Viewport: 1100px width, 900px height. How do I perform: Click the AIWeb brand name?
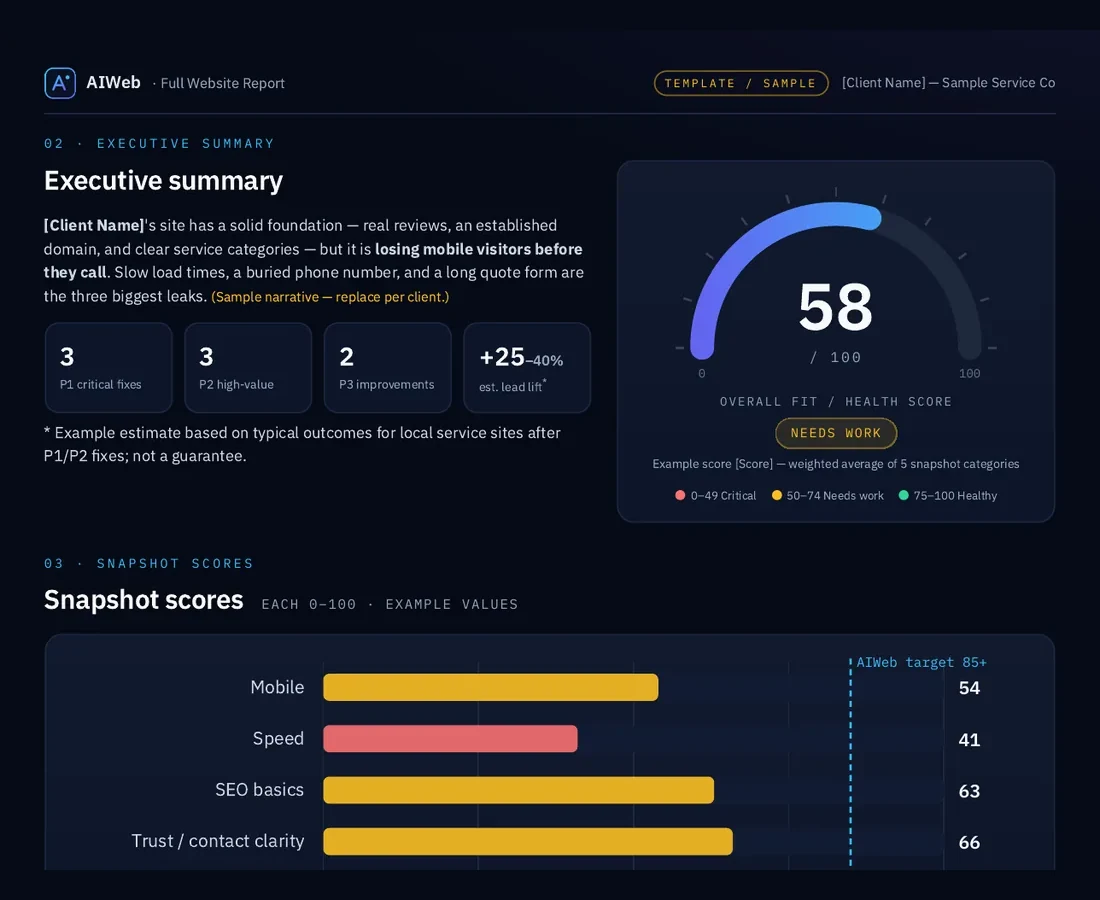[113, 83]
